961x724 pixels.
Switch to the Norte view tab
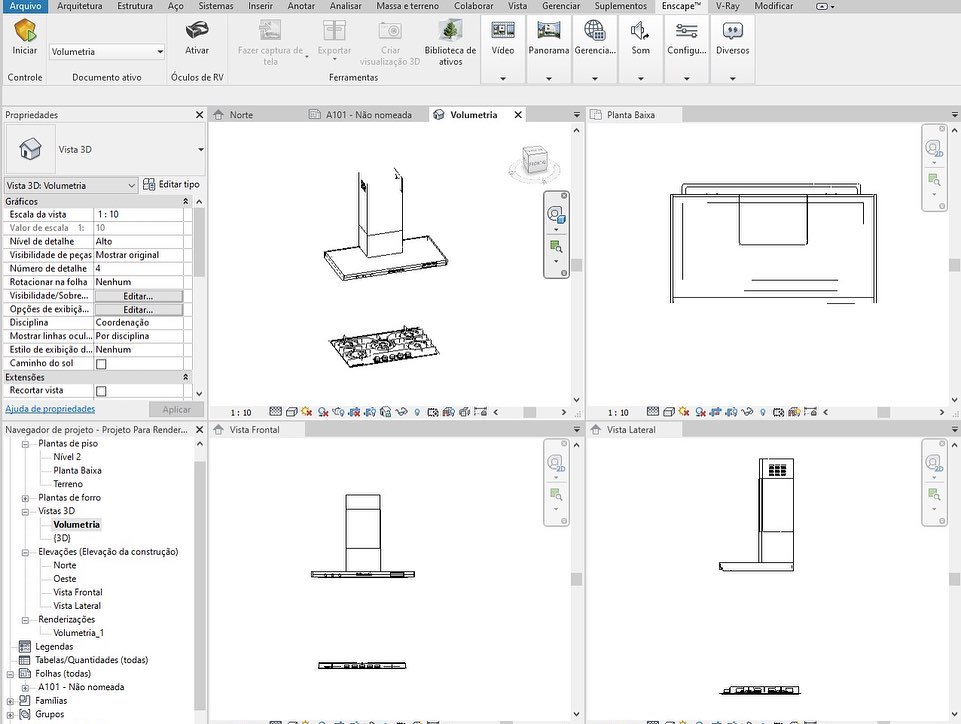[x=241, y=115]
